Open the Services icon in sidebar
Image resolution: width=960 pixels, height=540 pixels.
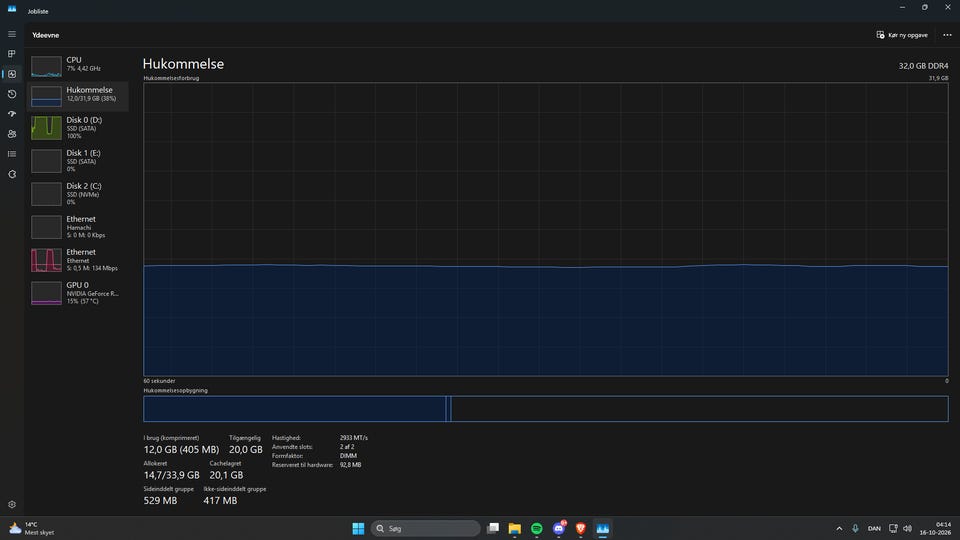pyautogui.click(x=12, y=174)
